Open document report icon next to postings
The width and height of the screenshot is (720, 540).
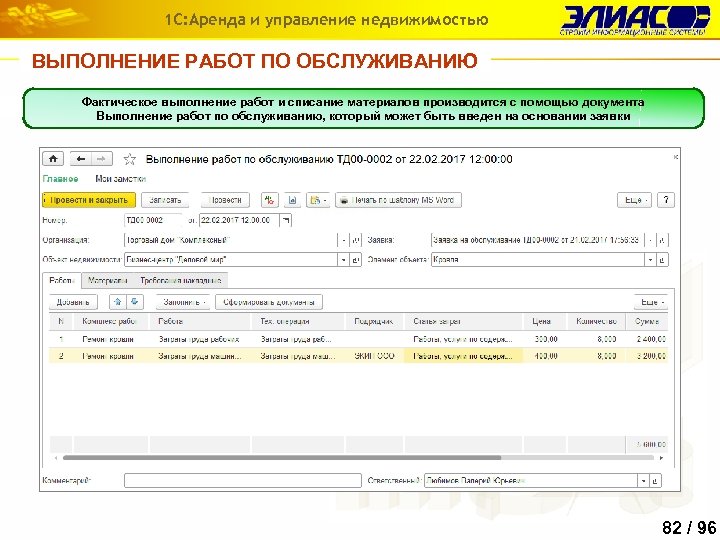click(292, 200)
